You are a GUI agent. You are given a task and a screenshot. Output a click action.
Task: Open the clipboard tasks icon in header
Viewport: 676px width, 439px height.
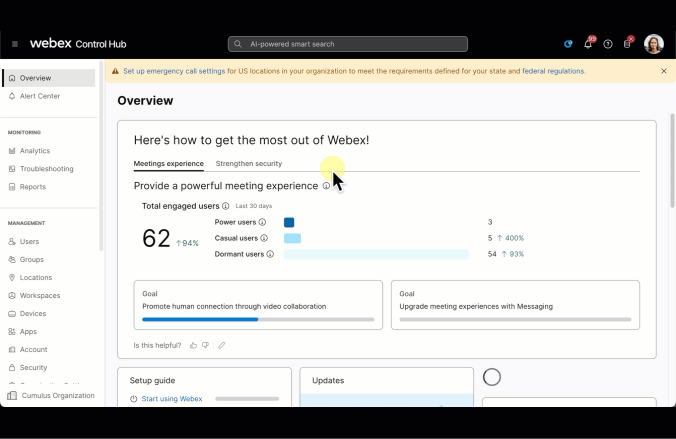627,44
